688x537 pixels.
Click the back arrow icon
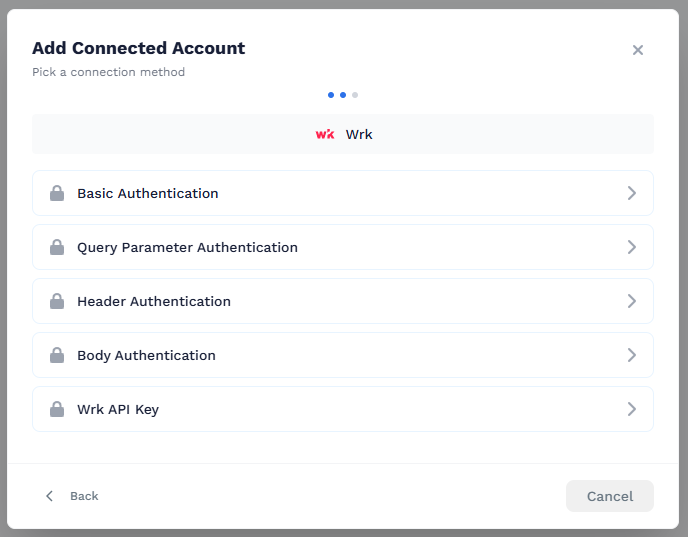[x=50, y=496]
